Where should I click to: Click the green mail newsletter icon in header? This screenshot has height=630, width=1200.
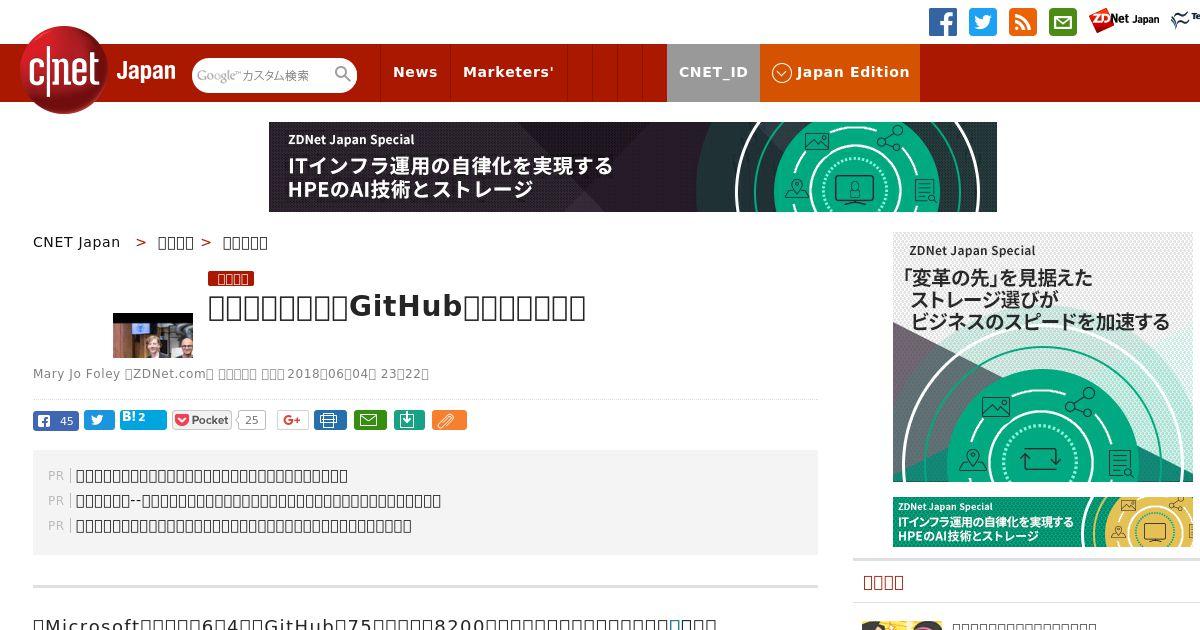1063,22
